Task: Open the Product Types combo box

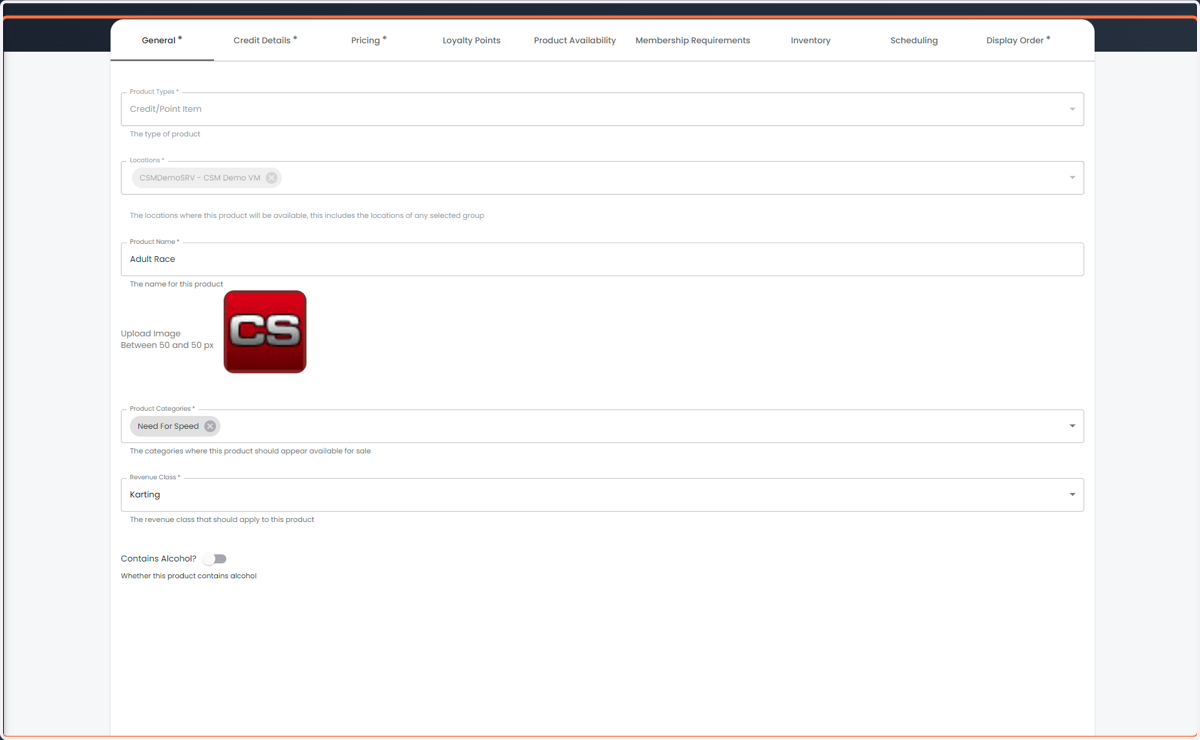Action: pos(602,109)
